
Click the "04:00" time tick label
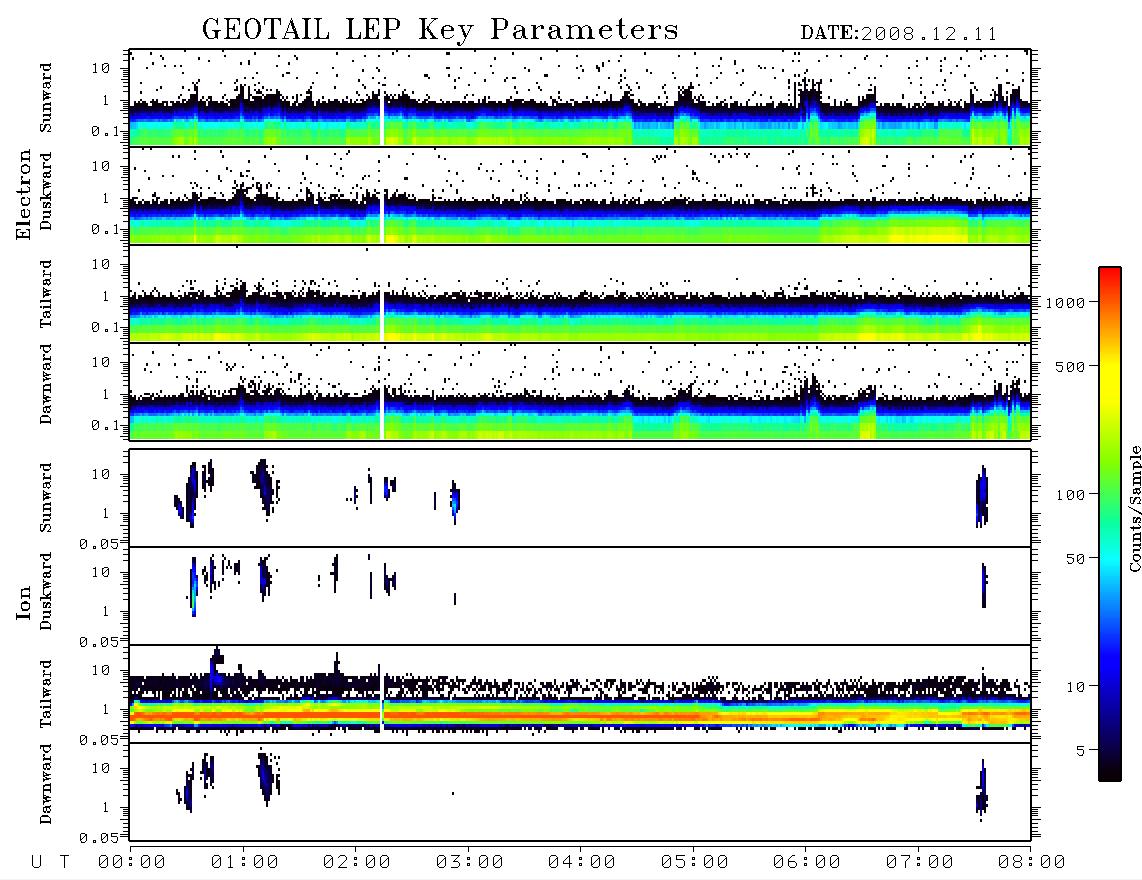[x=582, y=862]
